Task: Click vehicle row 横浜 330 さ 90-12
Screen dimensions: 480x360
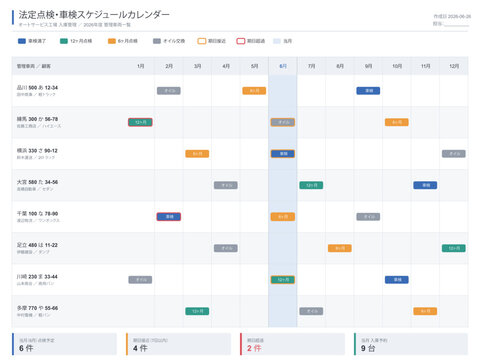Action: coord(240,154)
